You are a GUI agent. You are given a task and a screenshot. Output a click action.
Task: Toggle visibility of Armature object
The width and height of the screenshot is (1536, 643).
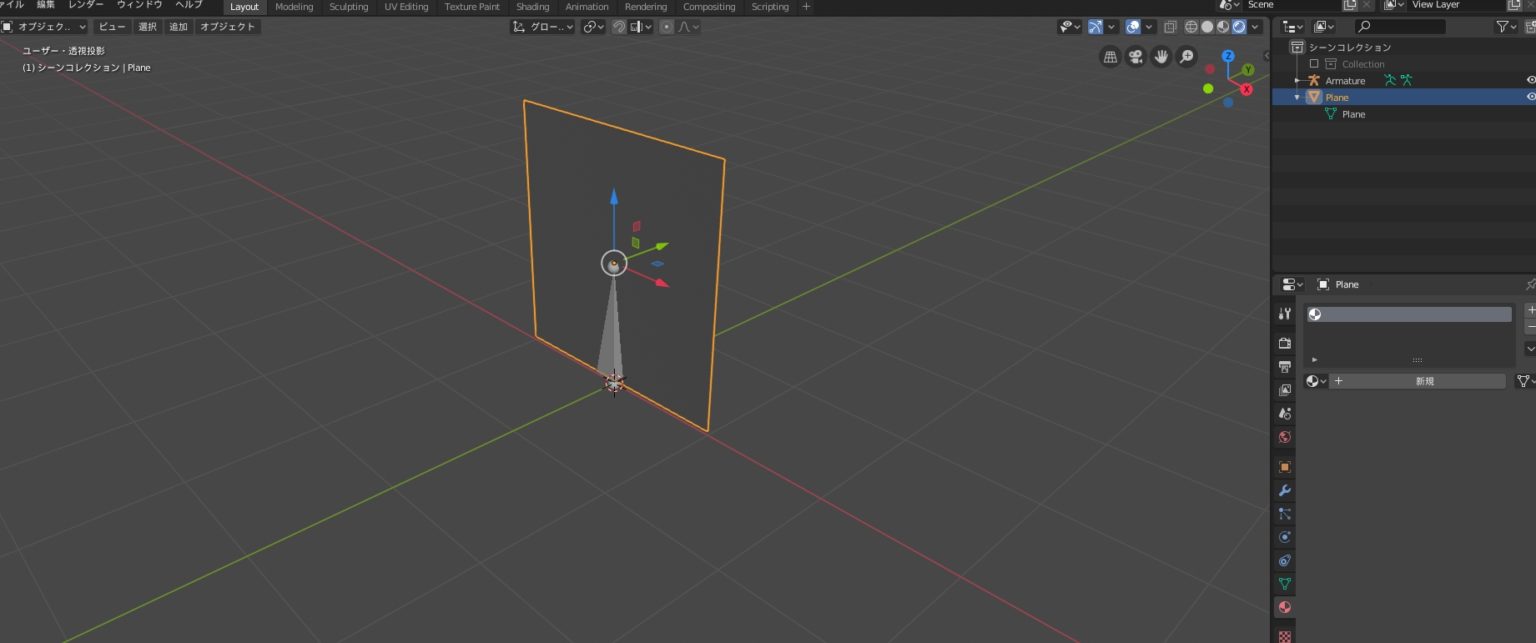tap(1530, 80)
